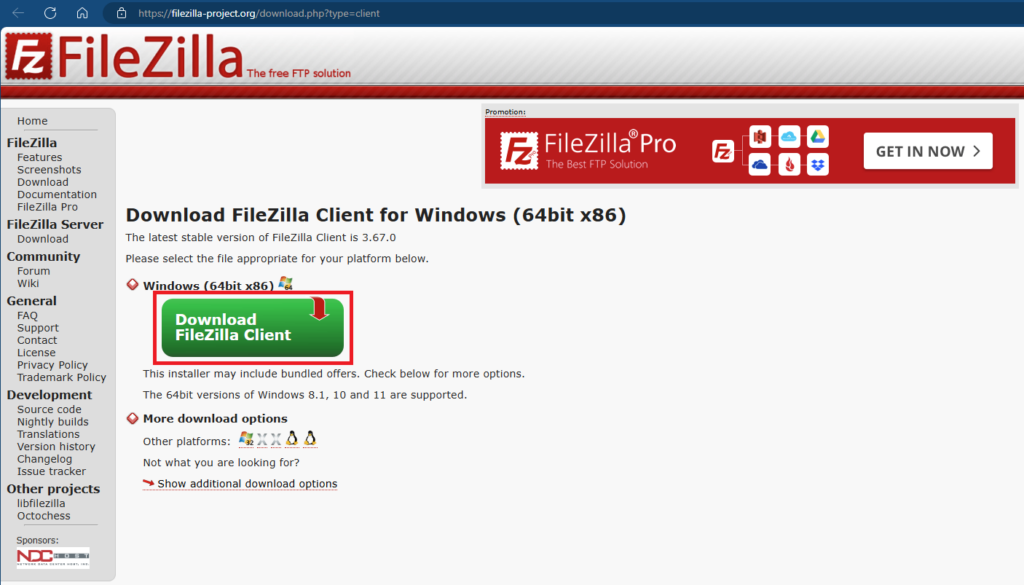Click the NDC Host sponsor logo

[x=53, y=557]
